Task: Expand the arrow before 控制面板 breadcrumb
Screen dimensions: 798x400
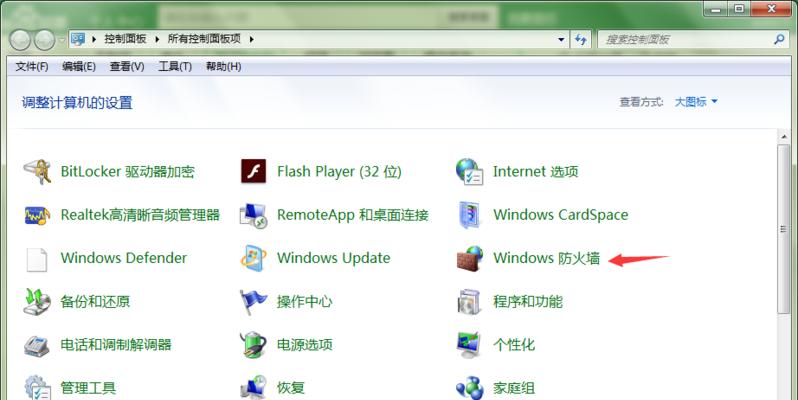Action: (x=94, y=39)
